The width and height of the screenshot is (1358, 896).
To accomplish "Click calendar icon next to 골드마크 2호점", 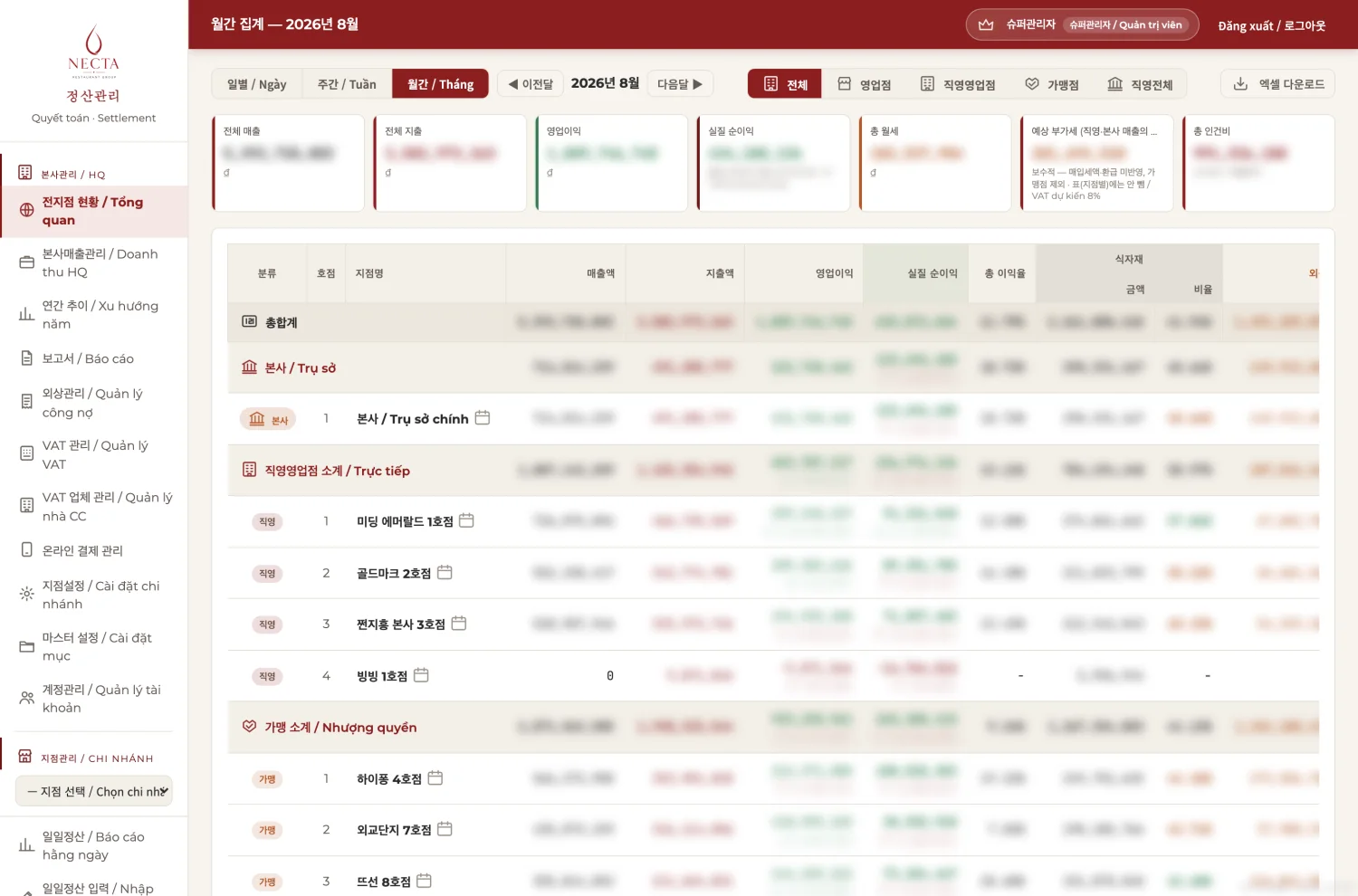I will 445,572.
